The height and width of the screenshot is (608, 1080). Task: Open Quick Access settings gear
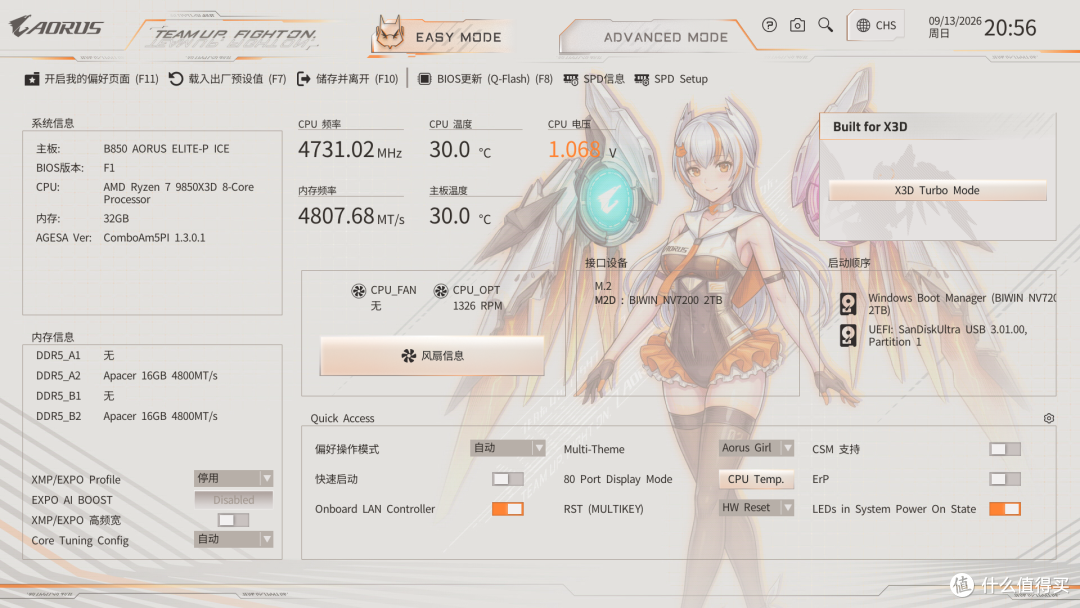[x=1048, y=418]
